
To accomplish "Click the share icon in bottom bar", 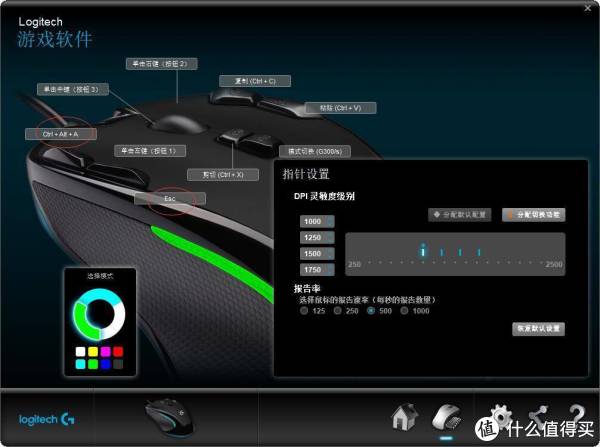I will pos(539,417).
